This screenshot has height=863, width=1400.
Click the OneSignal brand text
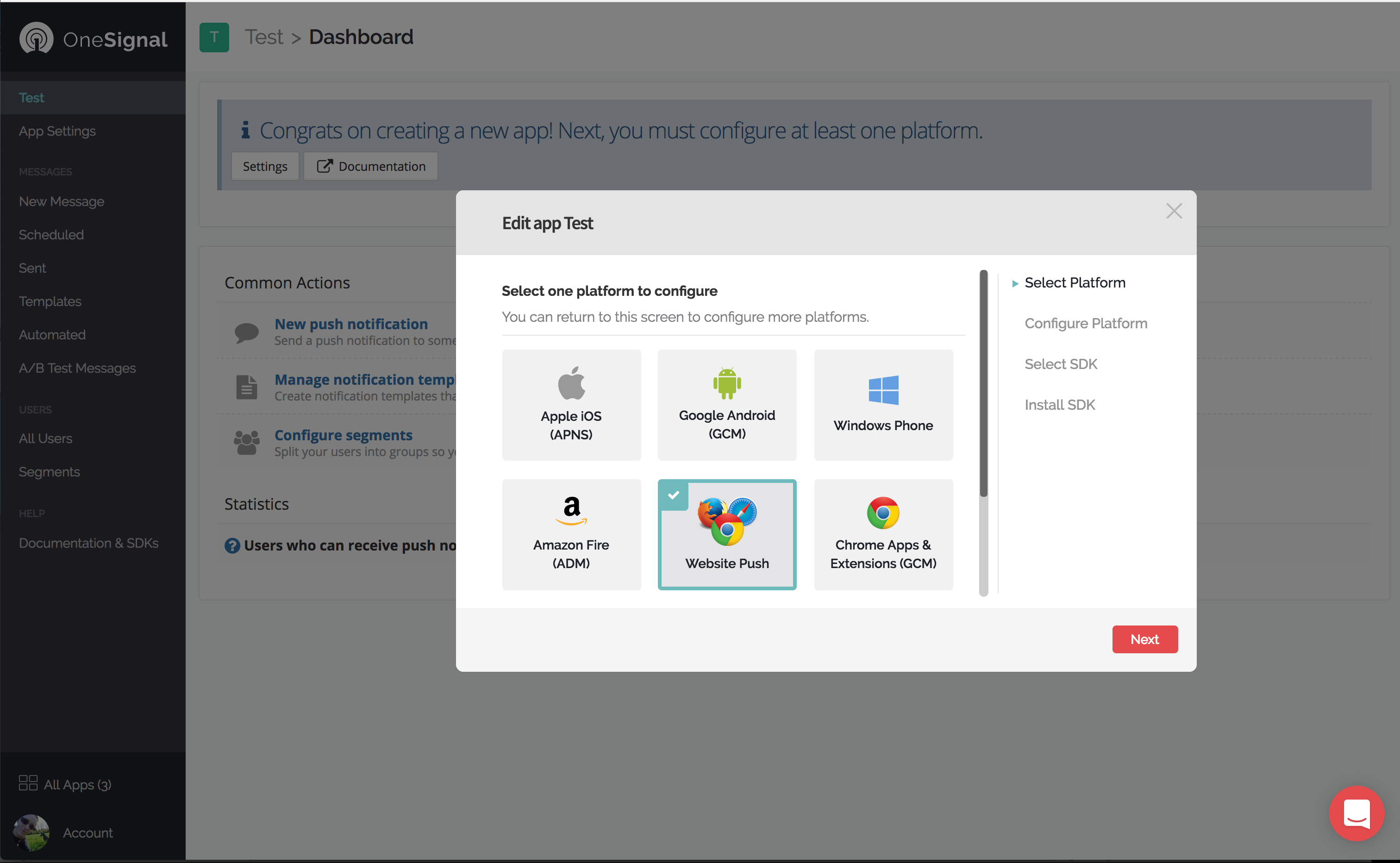pyautogui.click(x=115, y=39)
